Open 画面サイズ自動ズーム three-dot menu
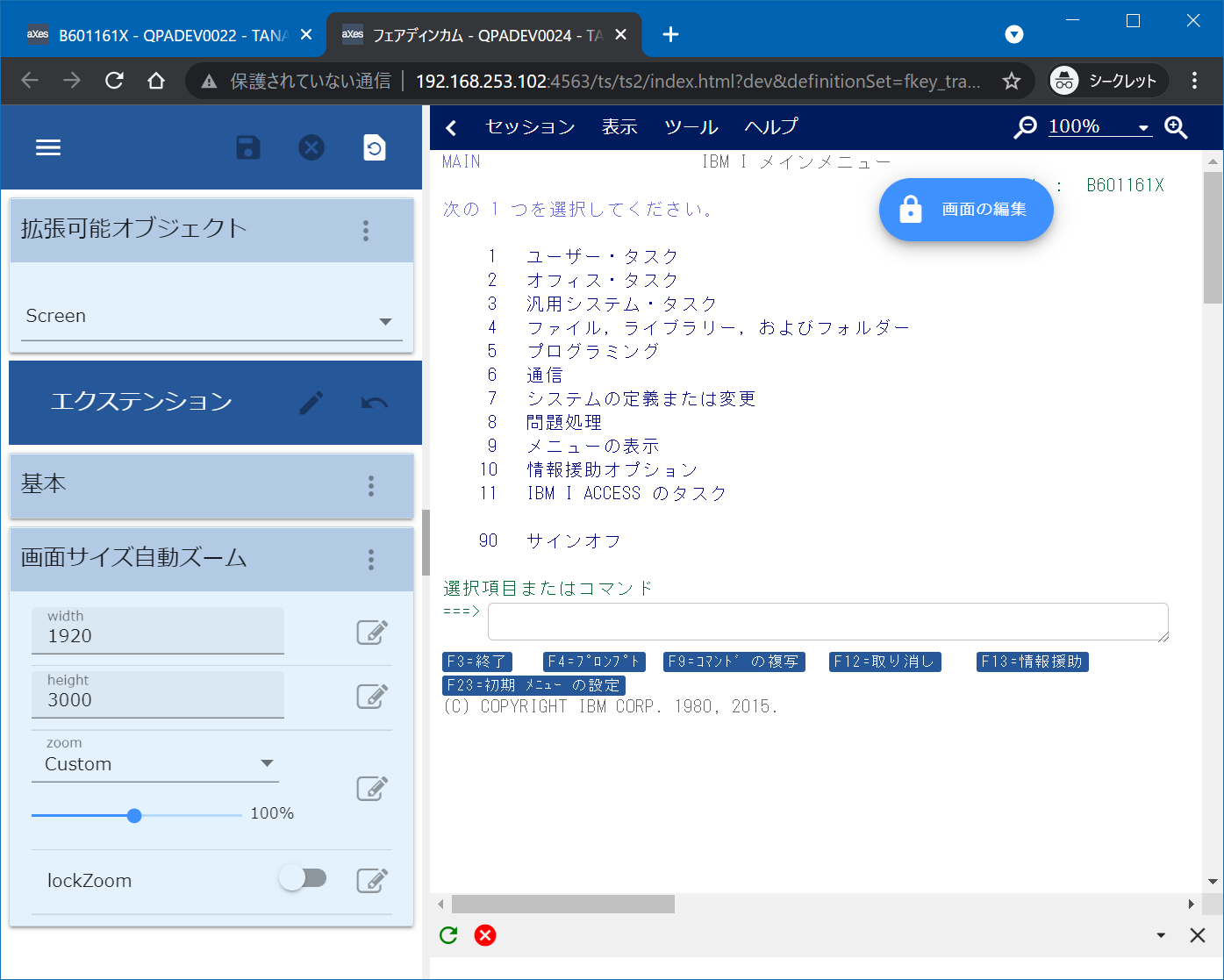Image resolution: width=1224 pixels, height=980 pixels. pos(371,559)
